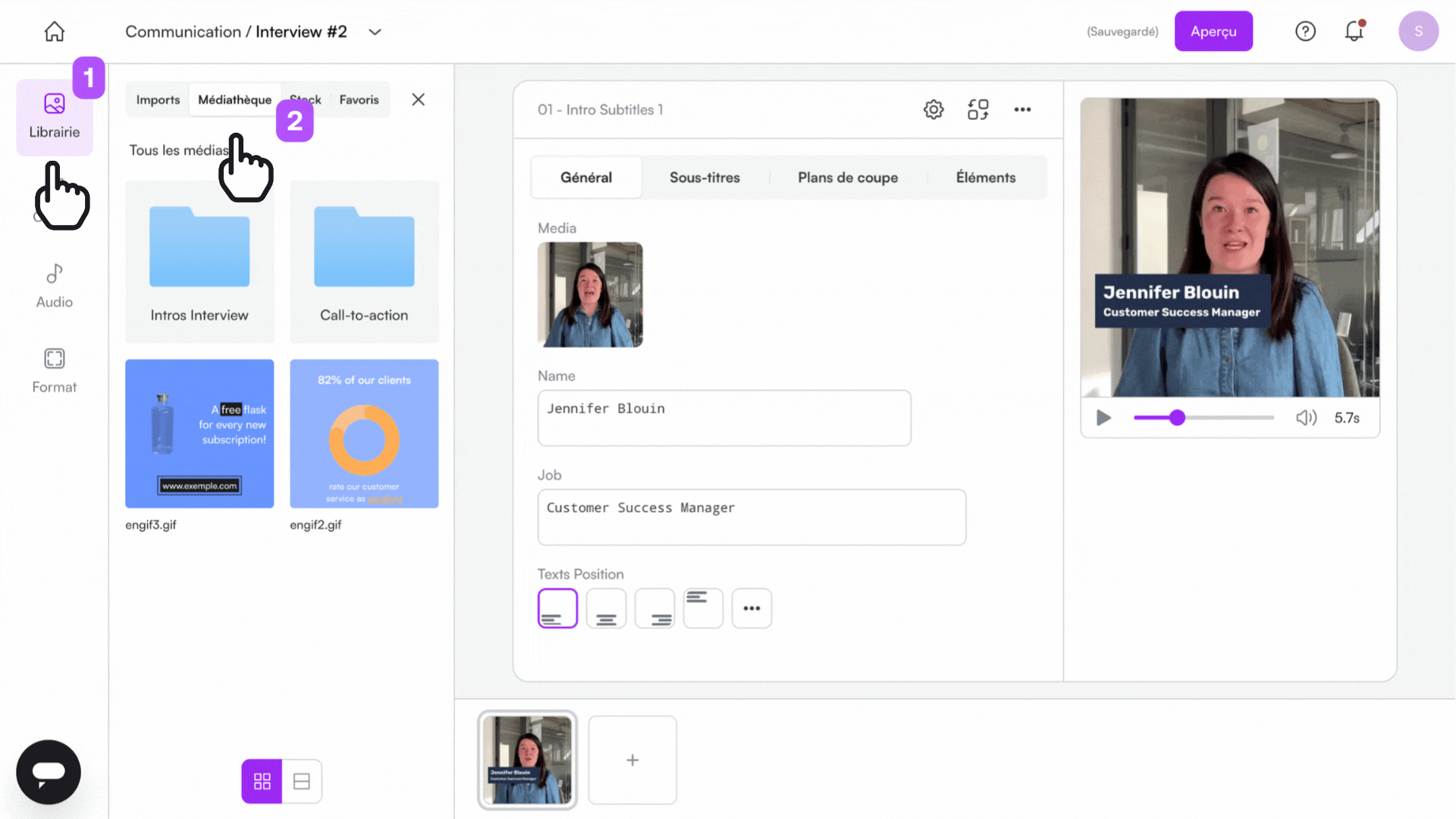Go to the home icon

(55, 31)
